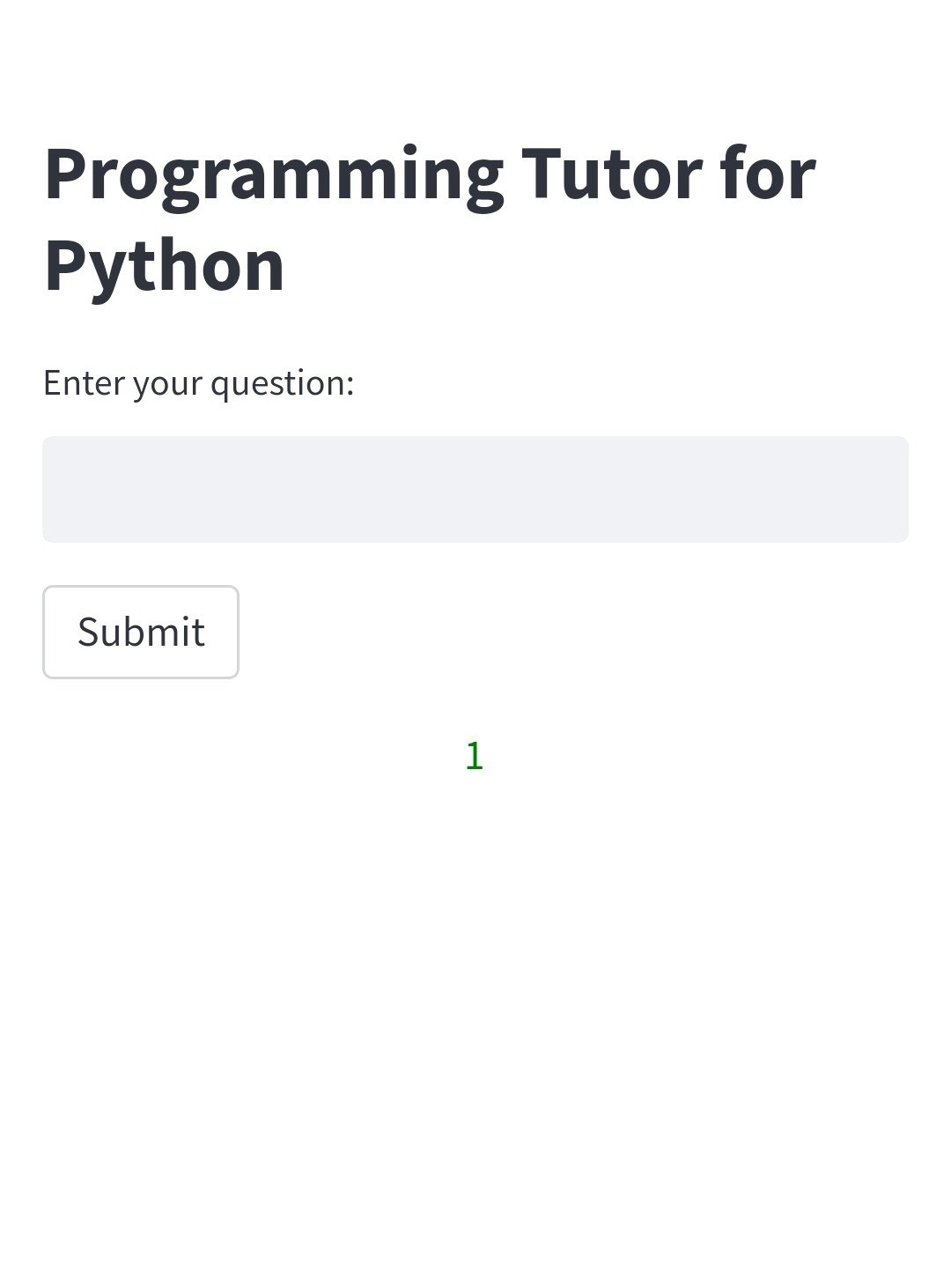Submit the question using the Submit button

[141, 632]
